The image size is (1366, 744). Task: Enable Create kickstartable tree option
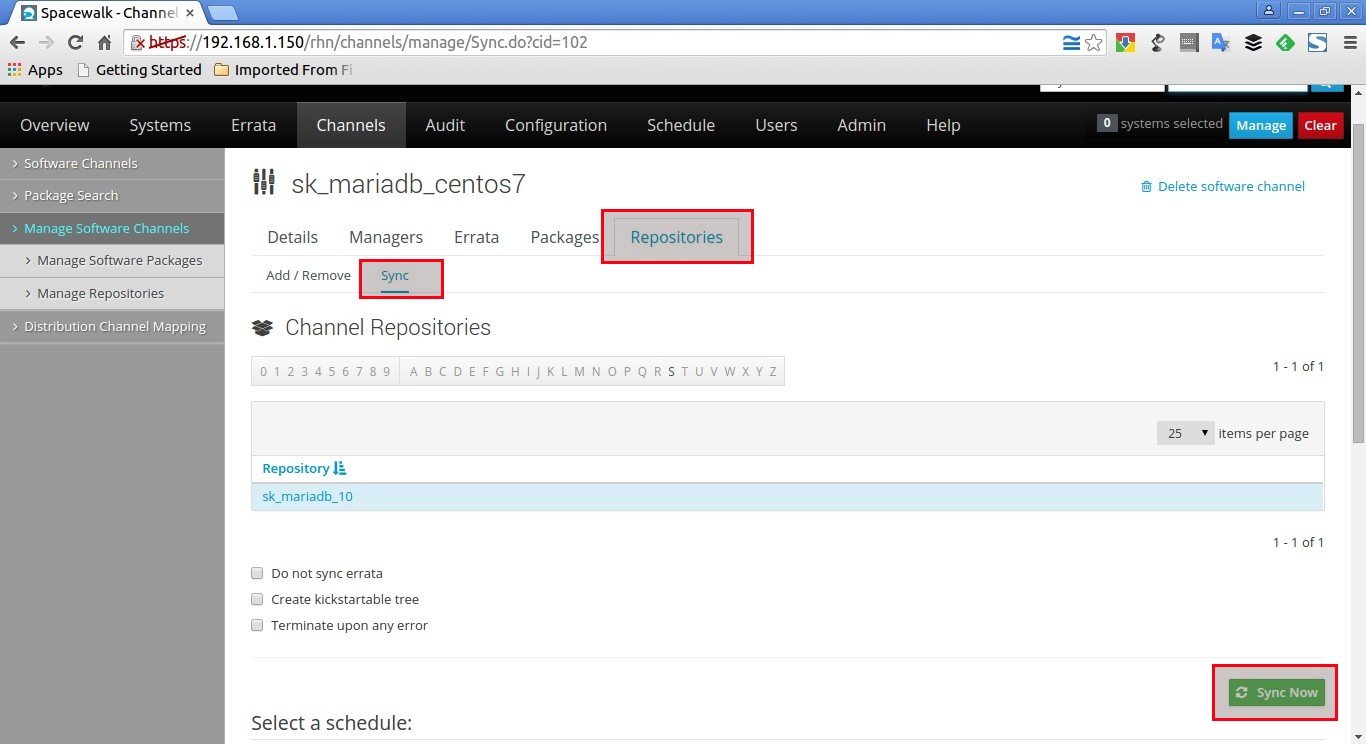point(257,599)
